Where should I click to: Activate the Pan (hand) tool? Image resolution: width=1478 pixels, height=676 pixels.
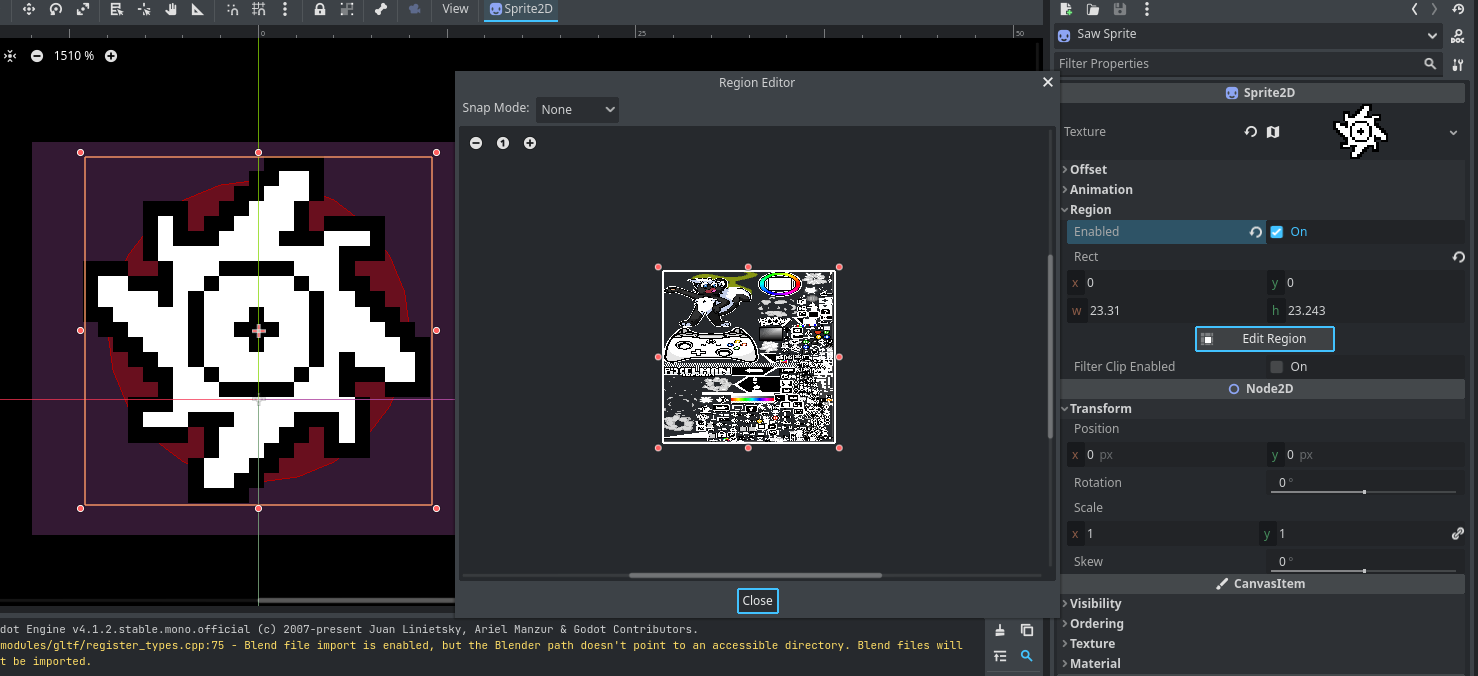tap(172, 9)
